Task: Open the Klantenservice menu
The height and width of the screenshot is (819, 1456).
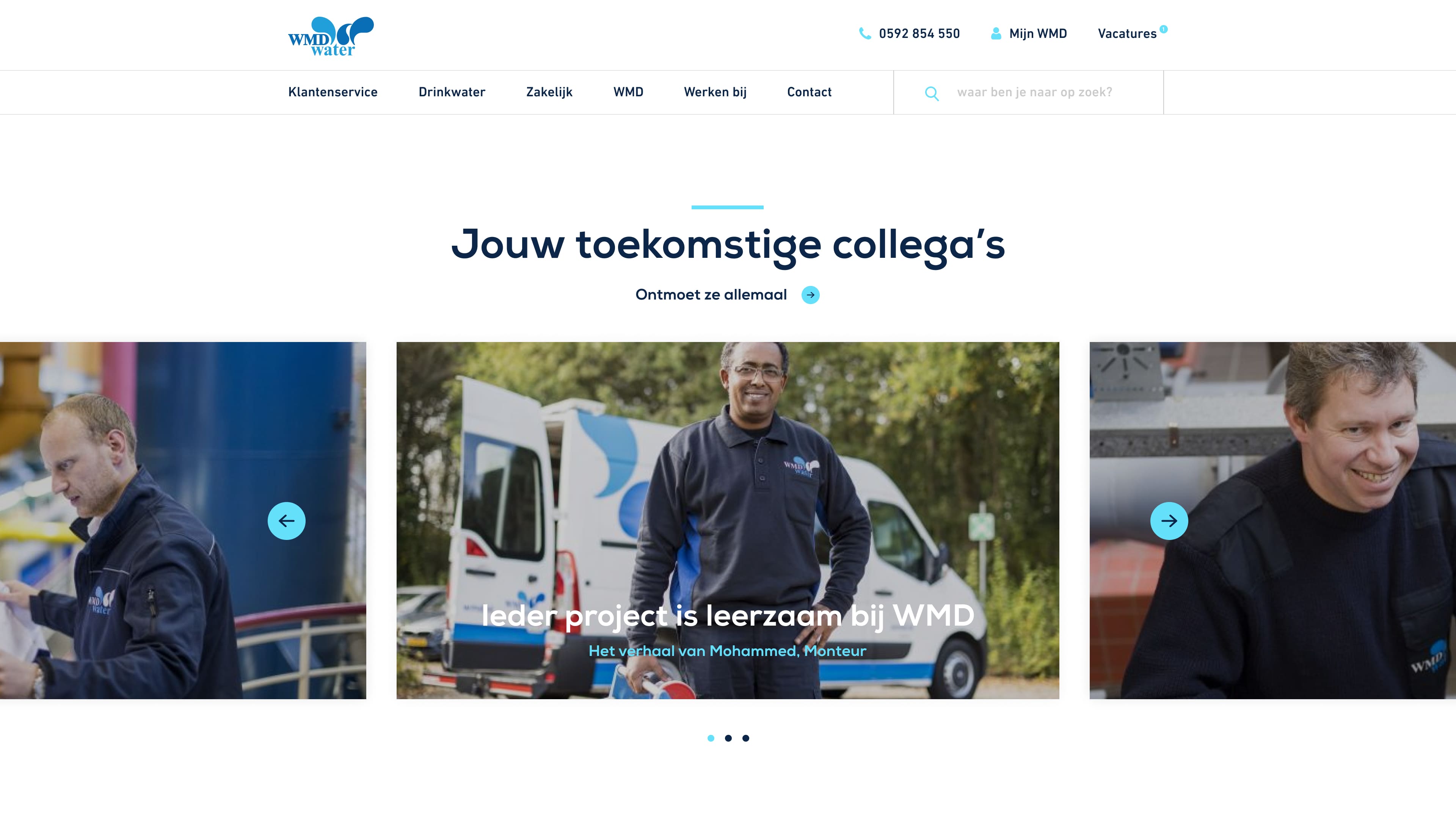Action: (x=333, y=92)
